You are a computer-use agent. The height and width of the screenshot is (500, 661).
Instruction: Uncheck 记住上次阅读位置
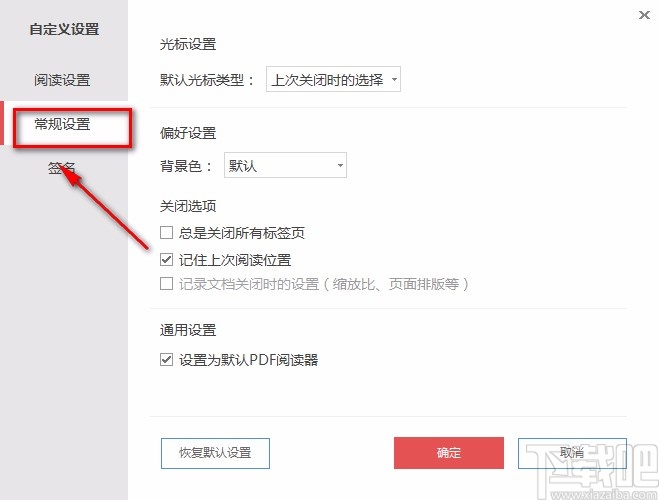coord(167,259)
